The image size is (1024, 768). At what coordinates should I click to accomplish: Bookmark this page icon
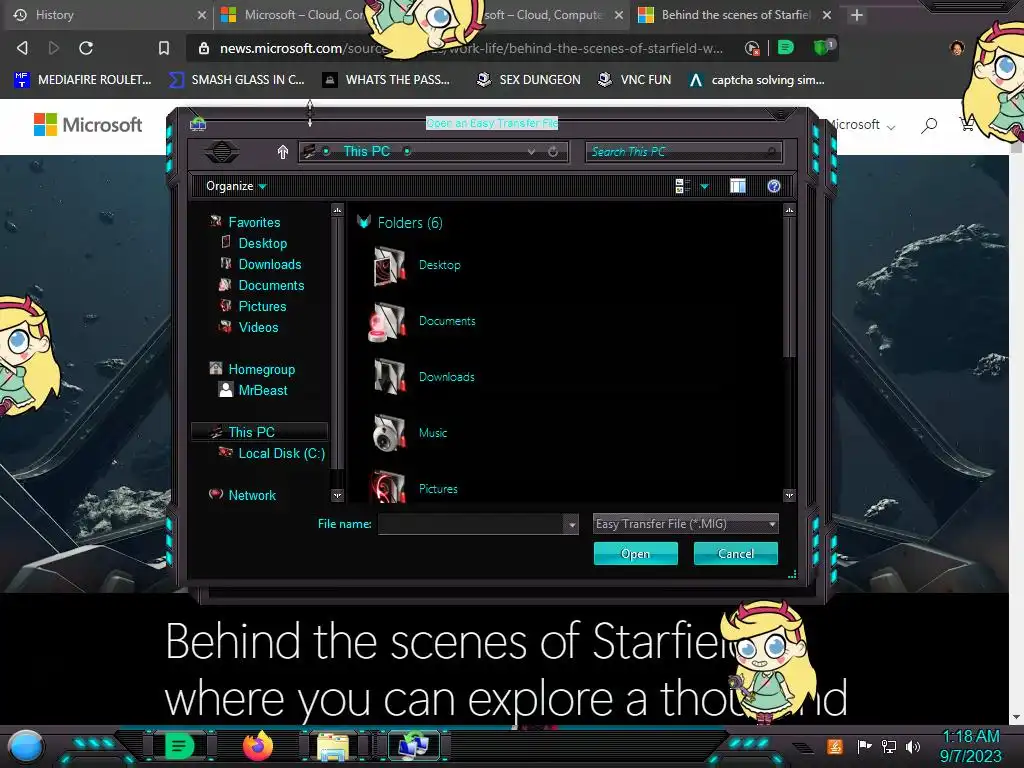click(x=164, y=48)
